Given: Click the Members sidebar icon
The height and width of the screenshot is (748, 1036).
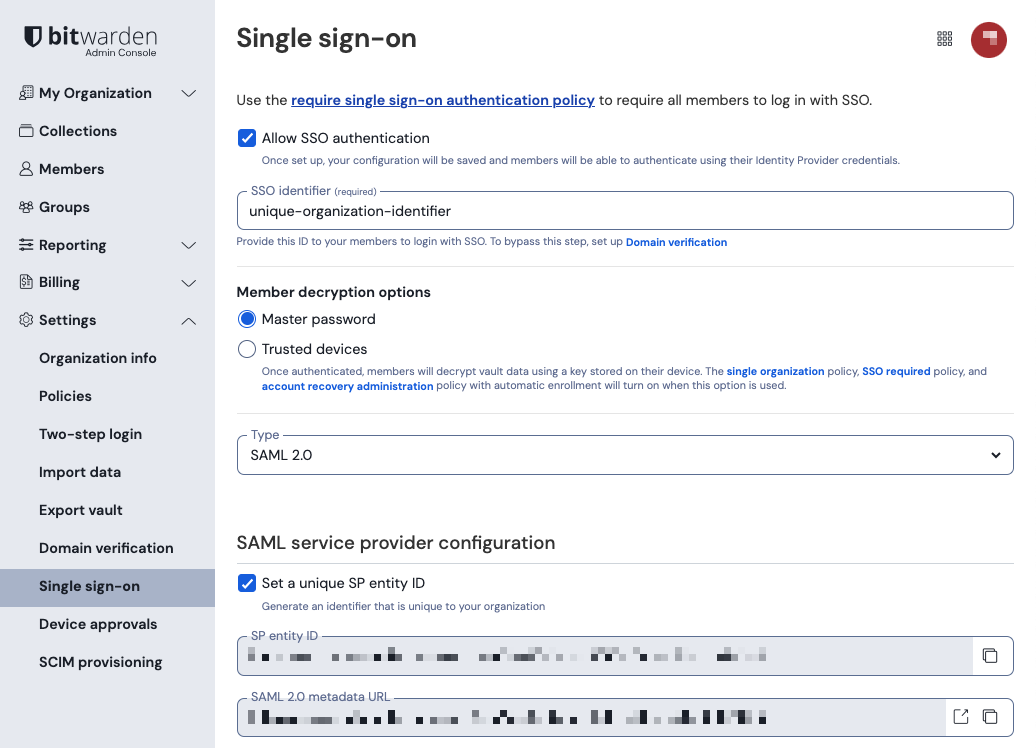Looking at the screenshot, I should pyautogui.click(x=27, y=169).
